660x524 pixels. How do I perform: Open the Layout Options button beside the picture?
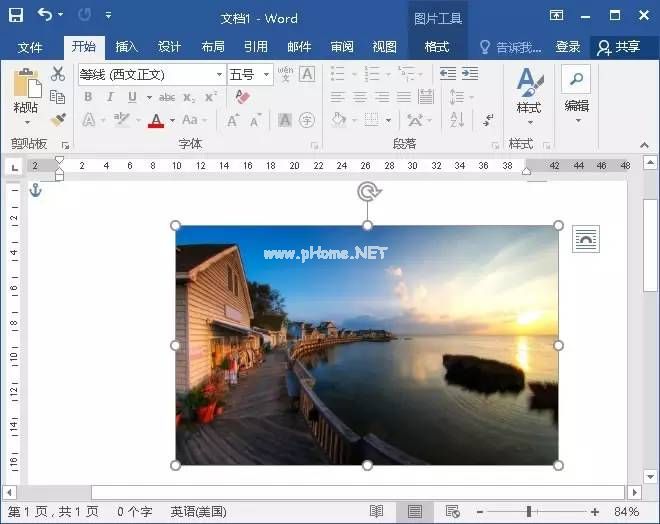point(585,239)
